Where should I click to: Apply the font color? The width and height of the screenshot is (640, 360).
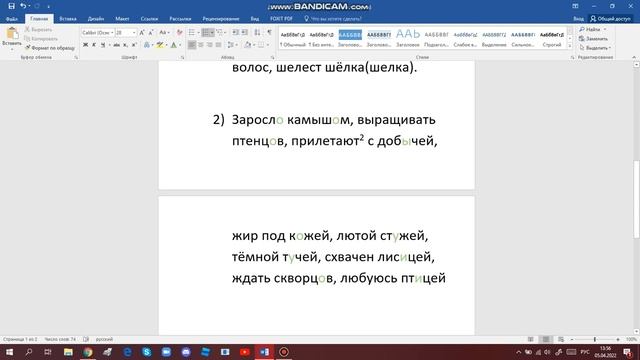click(x=174, y=44)
